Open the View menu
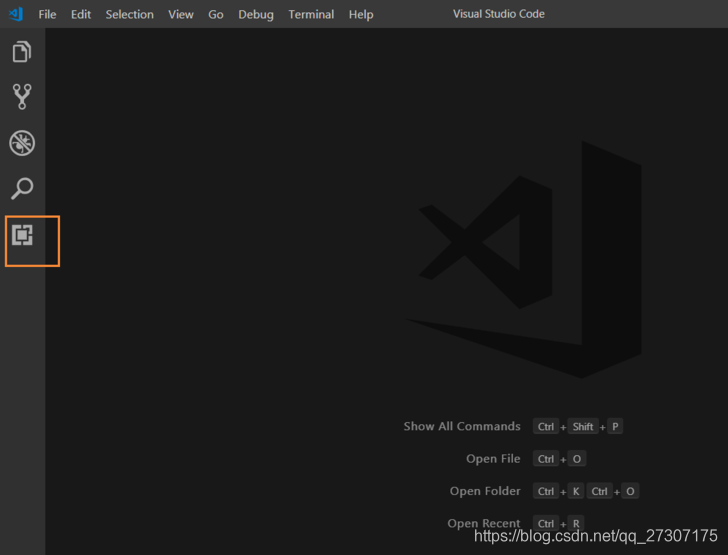This screenshot has width=728, height=555. (x=181, y=14)
